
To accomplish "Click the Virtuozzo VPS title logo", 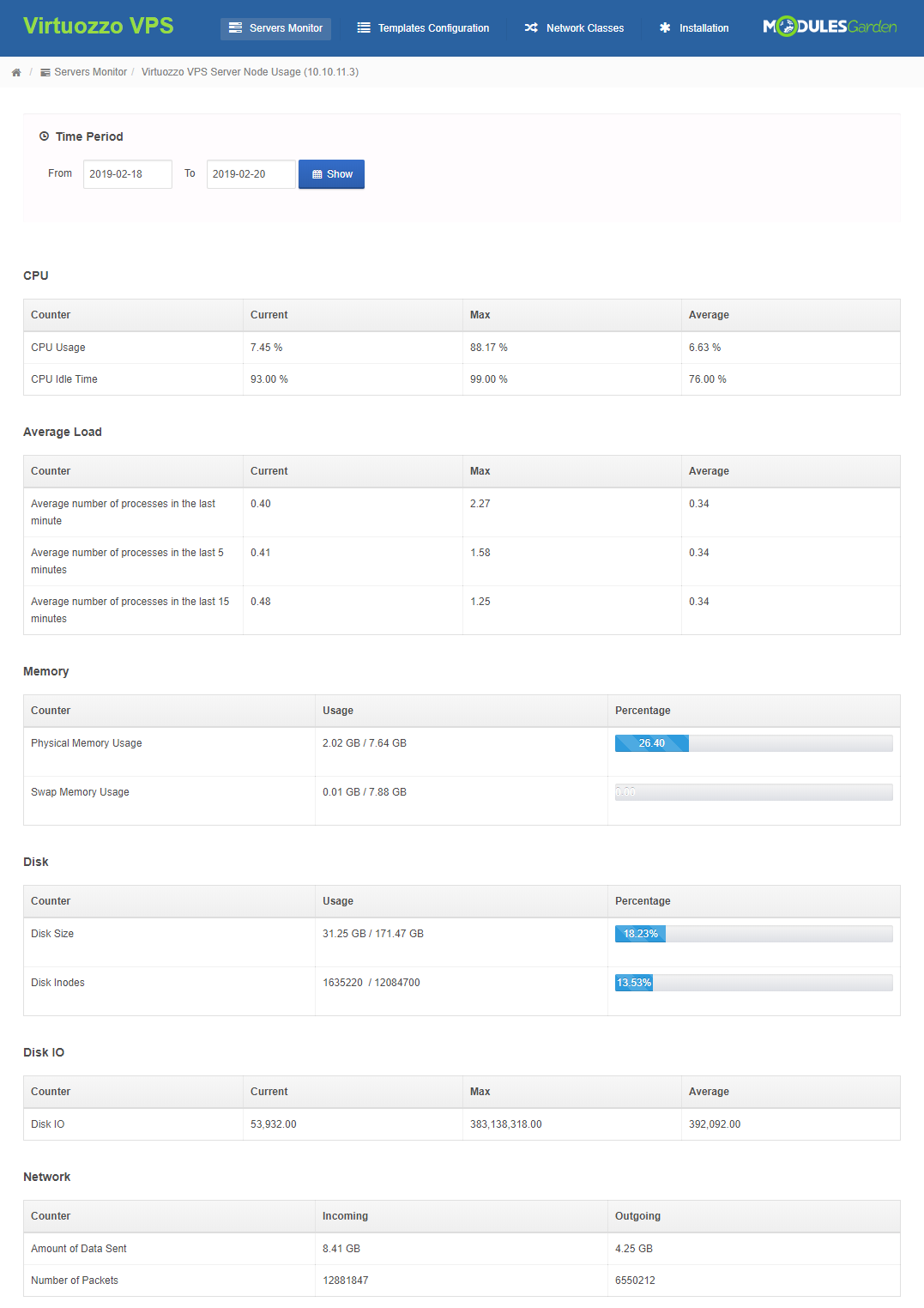I will pos(99,26).
